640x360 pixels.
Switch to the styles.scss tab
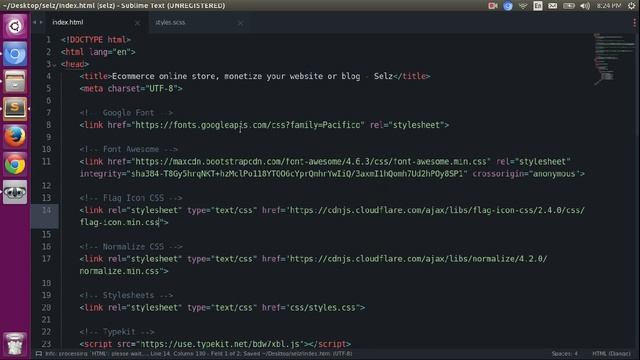click(x=170, y=22)
